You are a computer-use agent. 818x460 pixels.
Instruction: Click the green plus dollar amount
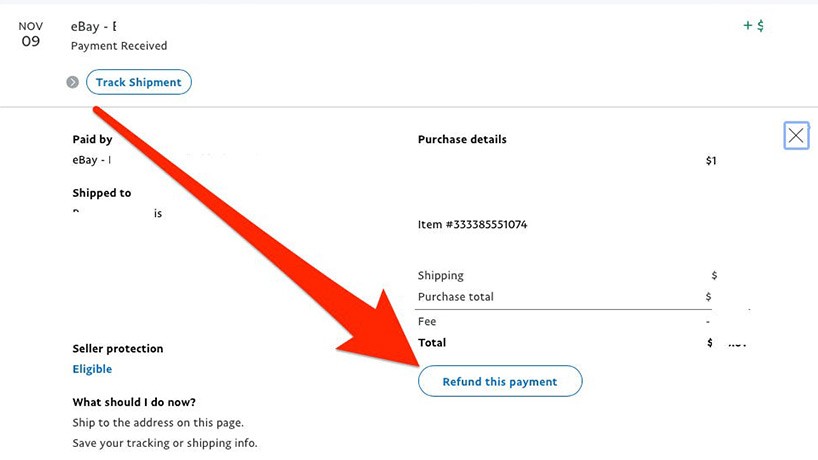[753, 26]
